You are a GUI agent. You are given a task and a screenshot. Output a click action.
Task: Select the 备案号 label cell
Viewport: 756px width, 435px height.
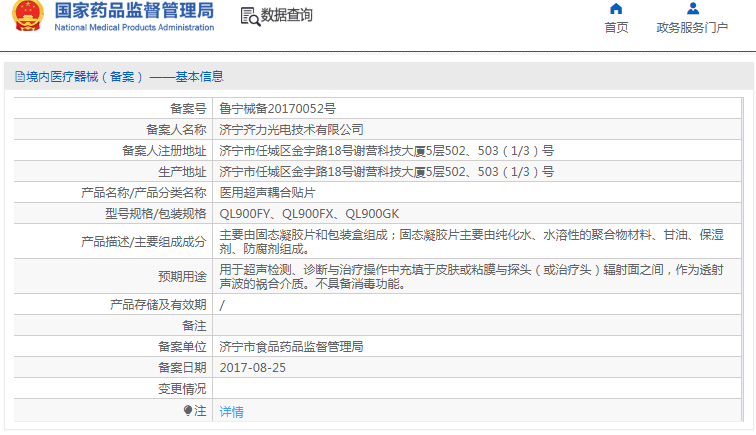click(x=188, y=109)
